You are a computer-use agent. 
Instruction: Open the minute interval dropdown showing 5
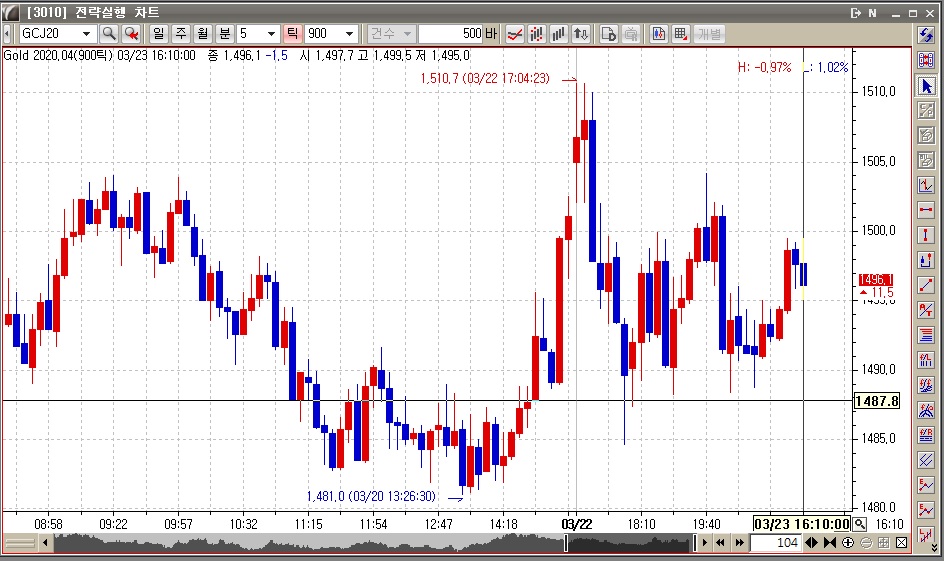[x=271, y=34]
